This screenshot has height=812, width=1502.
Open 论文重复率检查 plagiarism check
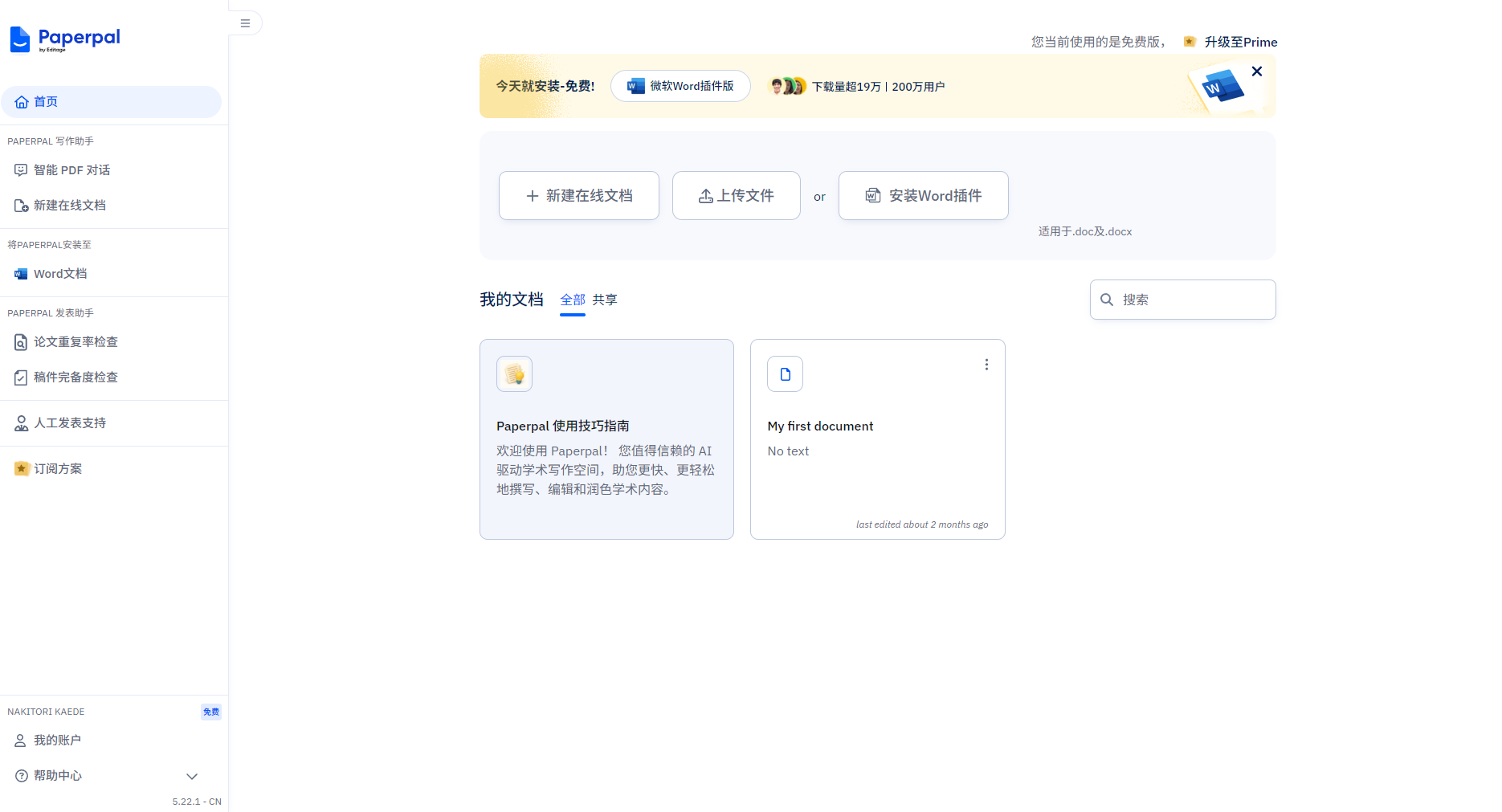point(111,342)
